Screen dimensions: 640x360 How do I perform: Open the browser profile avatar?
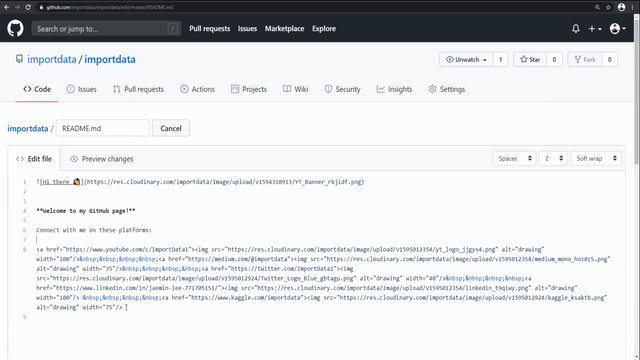click(621, 7)
